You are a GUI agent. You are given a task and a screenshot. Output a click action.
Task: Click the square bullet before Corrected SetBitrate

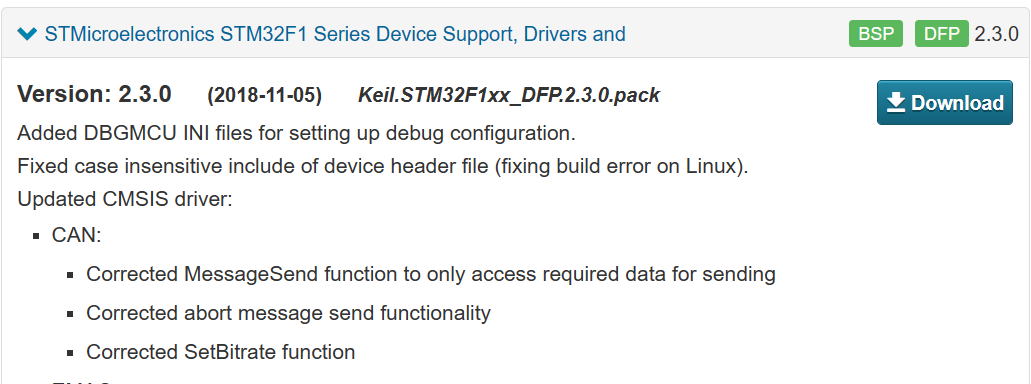(70, 353)
